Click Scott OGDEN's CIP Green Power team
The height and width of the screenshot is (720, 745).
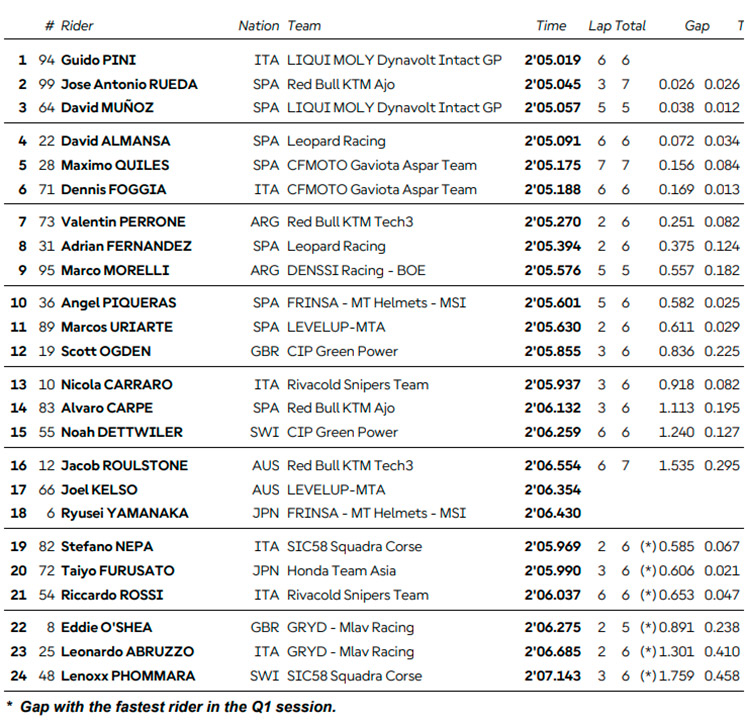[x=342, y=351]
